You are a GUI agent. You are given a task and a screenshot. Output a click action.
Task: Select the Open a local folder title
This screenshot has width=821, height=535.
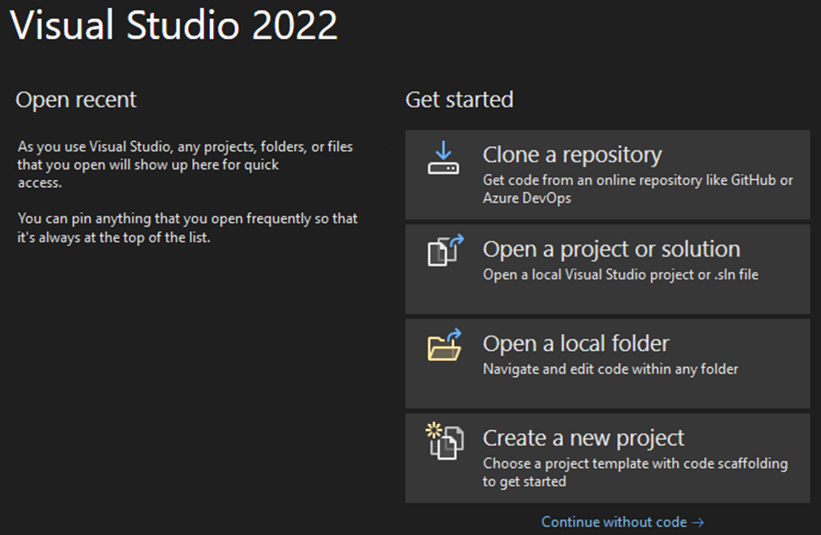(576, 344)
